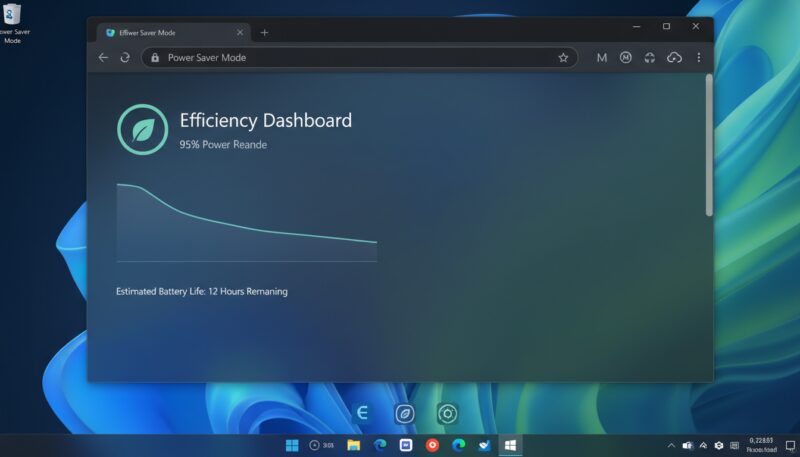Screen dimensions: 800x457
Task: Click the lock icon in address bar
Action: tap(155, 58)
